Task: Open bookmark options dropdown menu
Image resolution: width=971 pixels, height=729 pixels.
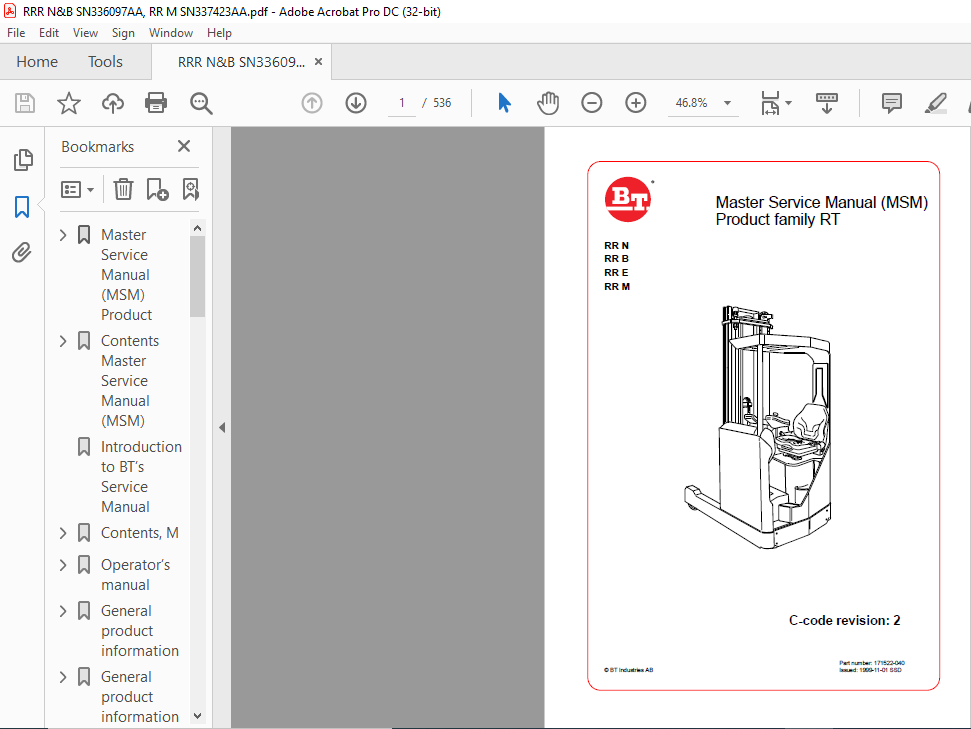Action: click(x=77, y=190)
